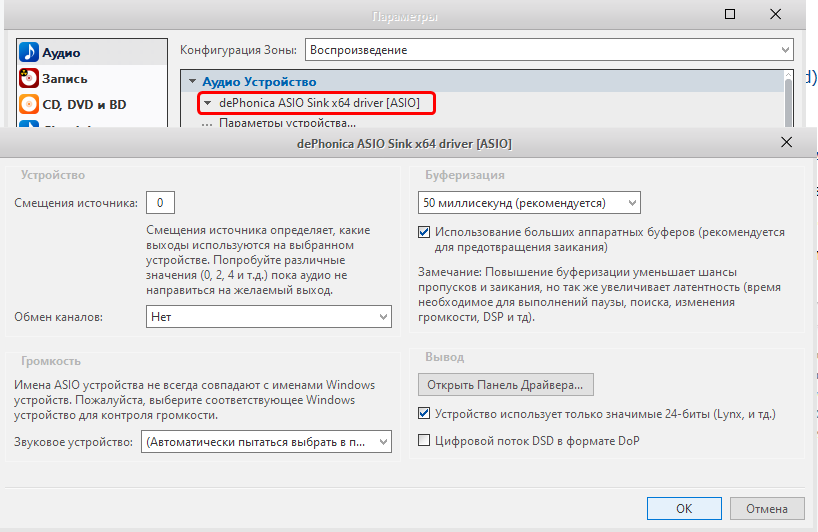The width and height of the screenshot is (818, 532).
Task: Click Параметры устройства... entry
Action: 287,123
